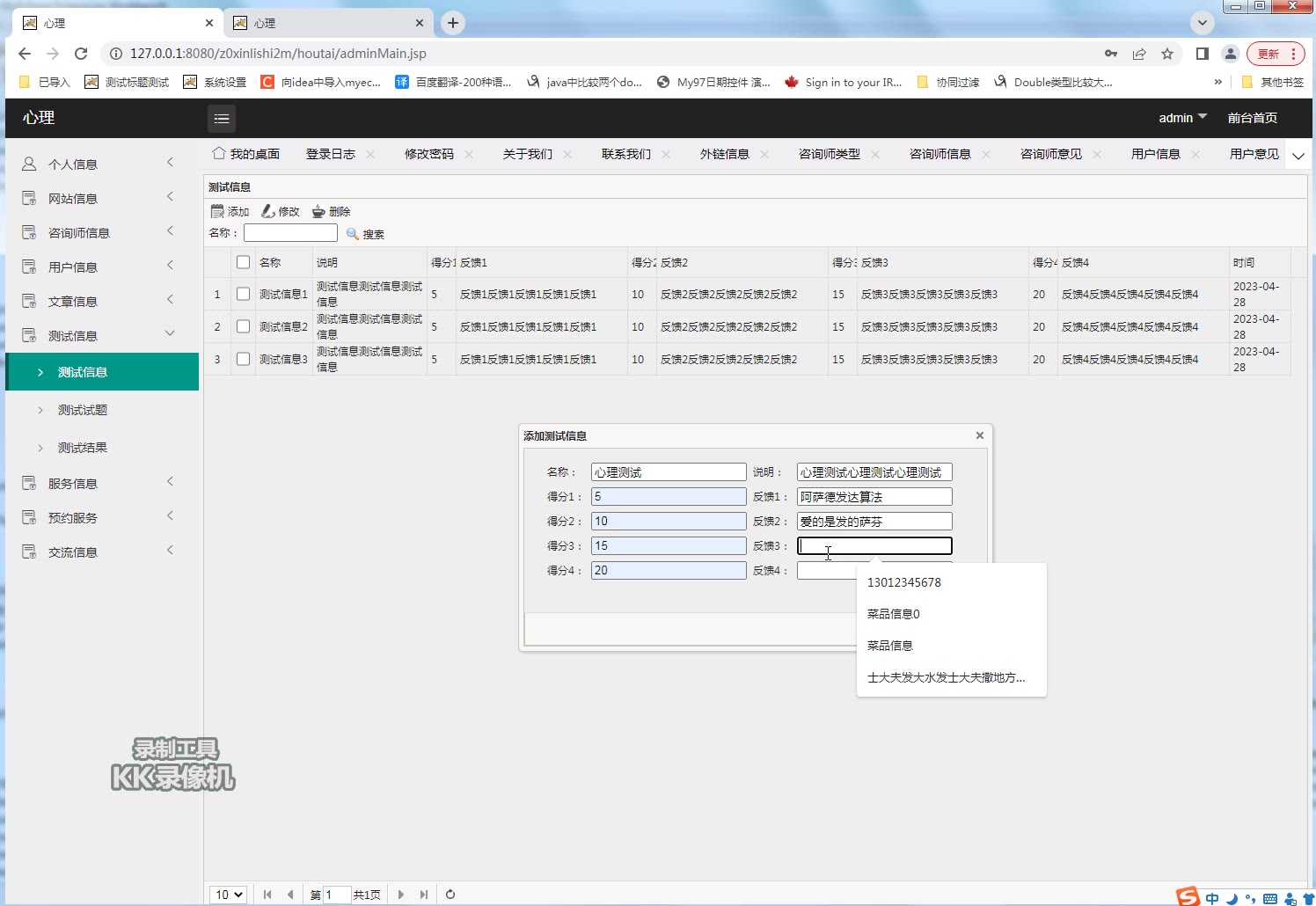Screen dimensions: 1316x906
Task: Select the 测试信息 submenu item
Action: coord(102,372)
